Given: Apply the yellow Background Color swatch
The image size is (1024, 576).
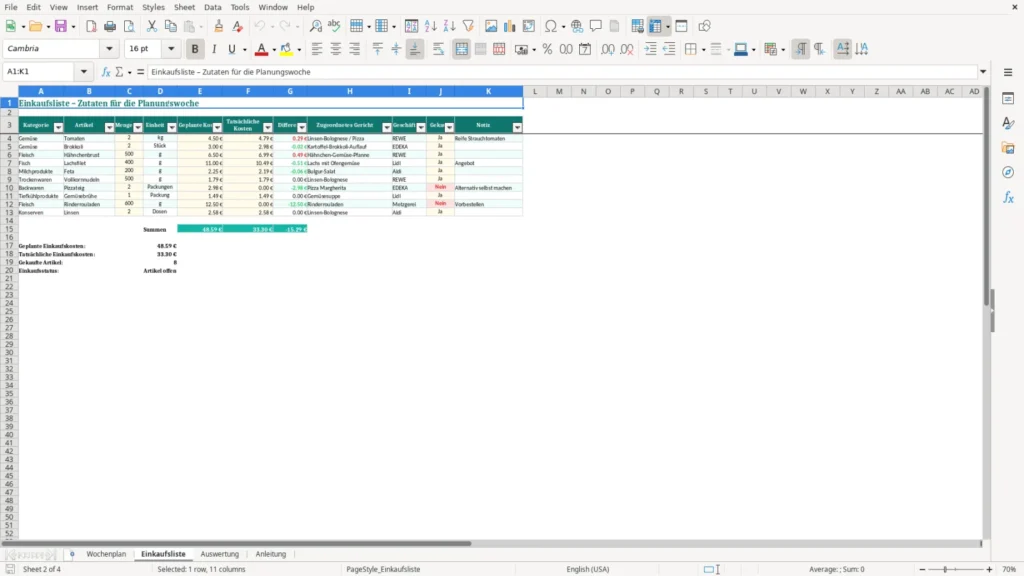Looking at the screenshot, I should click(286, 49).
